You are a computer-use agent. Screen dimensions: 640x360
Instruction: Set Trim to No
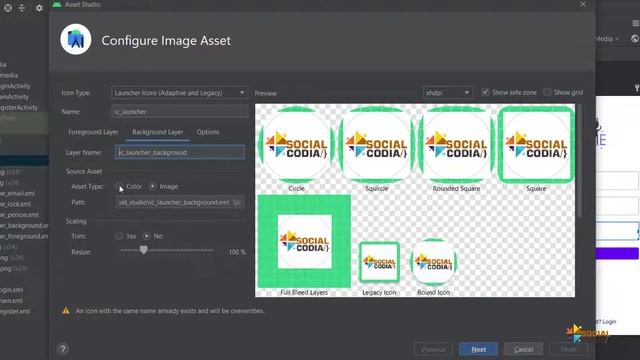pos(146,236)
